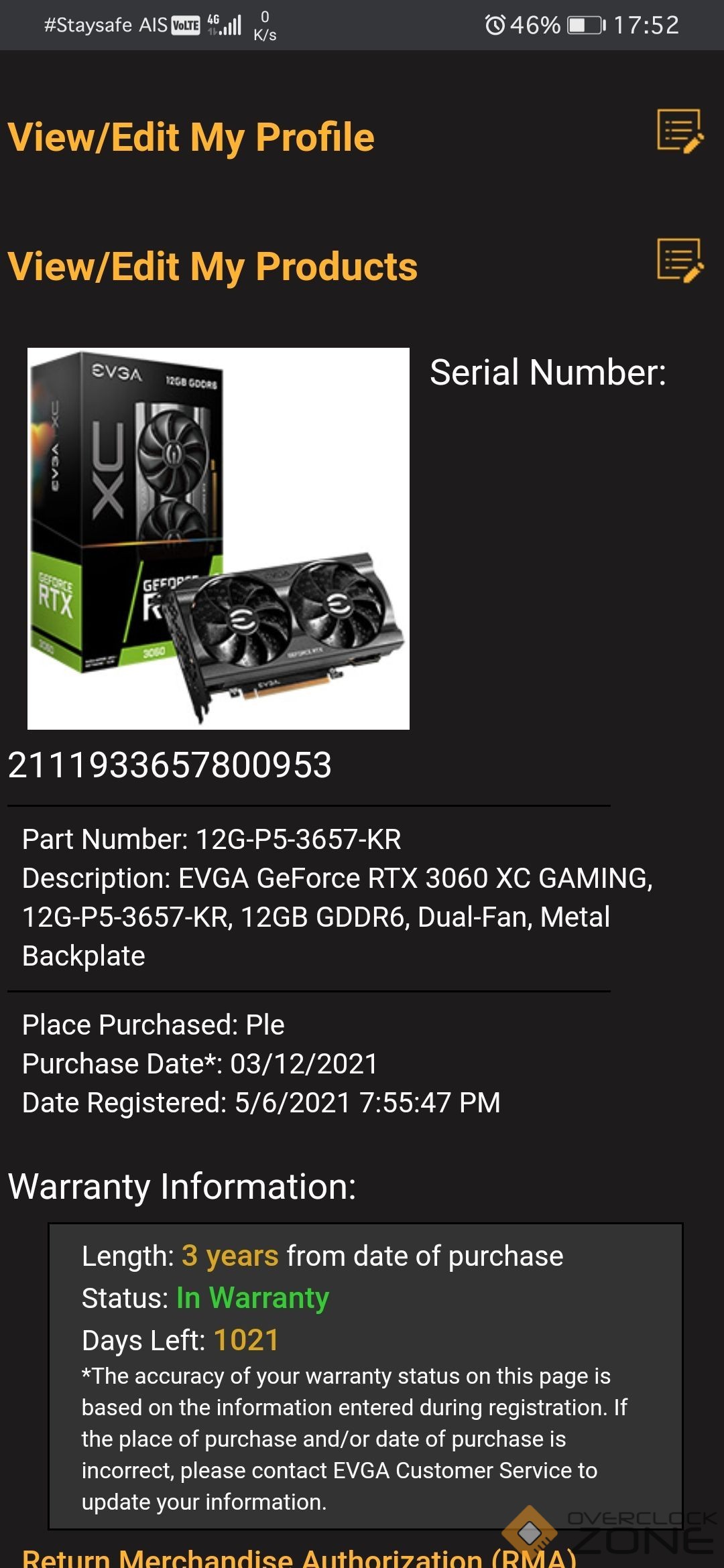
Task: Tap the network speed K/s indicator
Action: (x=265, y=26)
